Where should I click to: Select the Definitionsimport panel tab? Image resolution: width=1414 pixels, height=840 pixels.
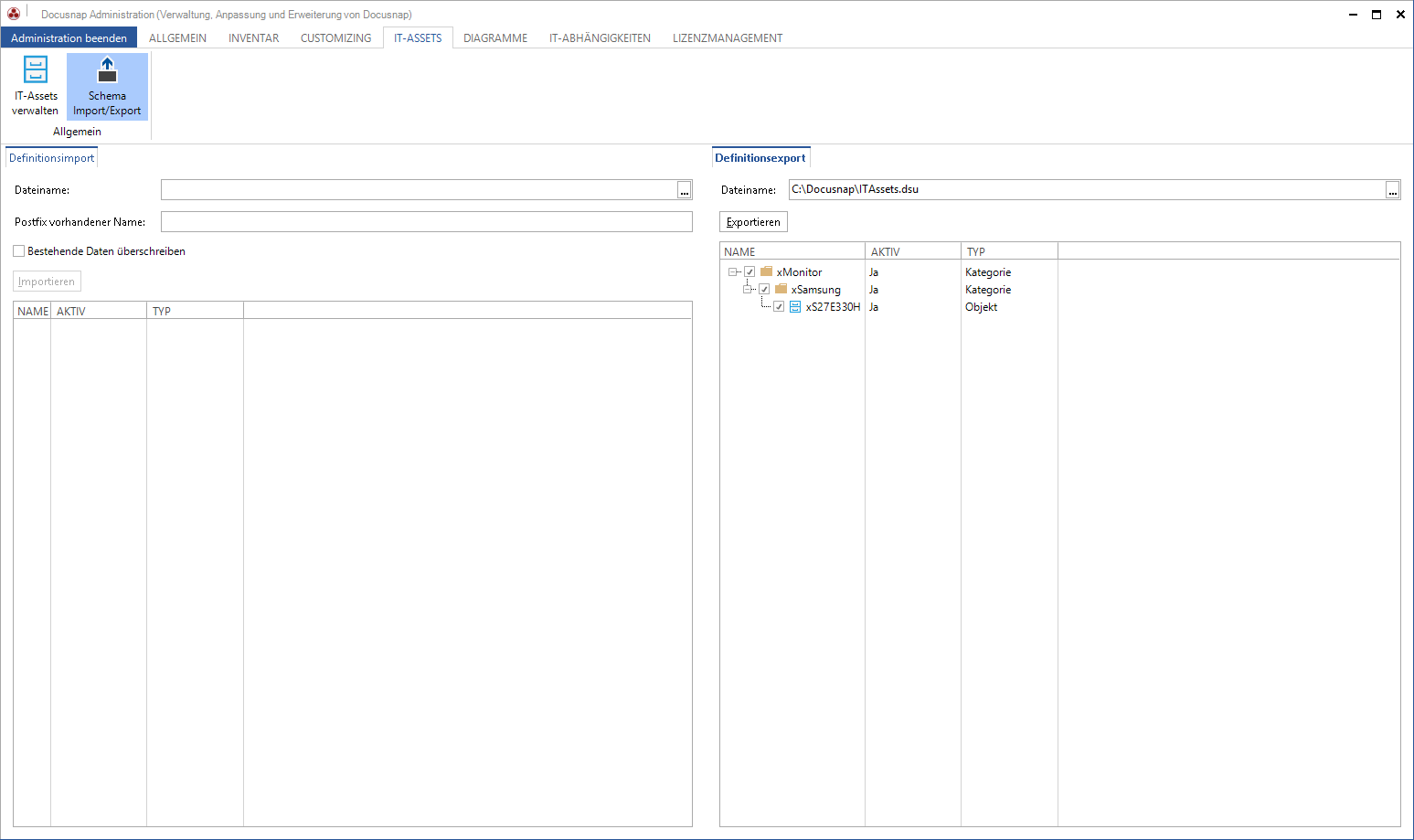click(x=51, y=158)
